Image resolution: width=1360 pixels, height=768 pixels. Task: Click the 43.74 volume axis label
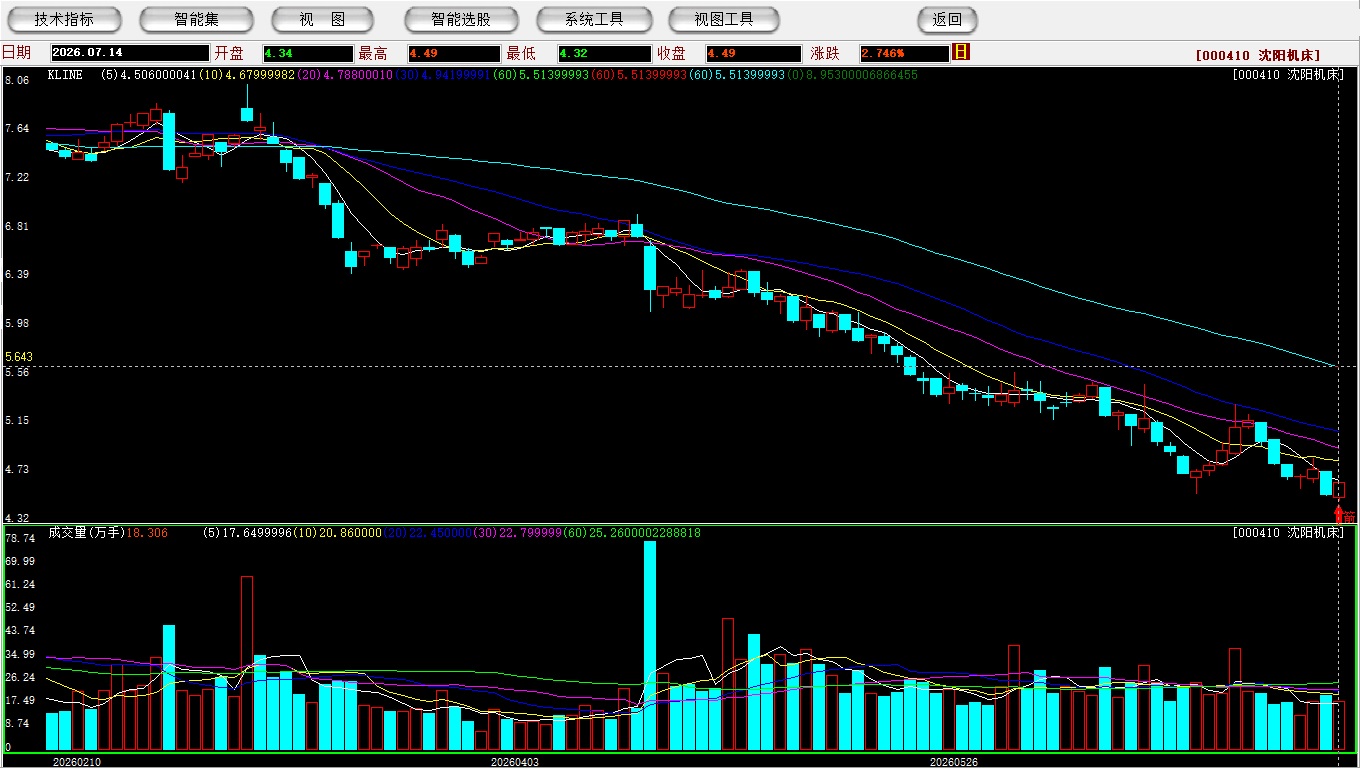[x=19, y=630]
